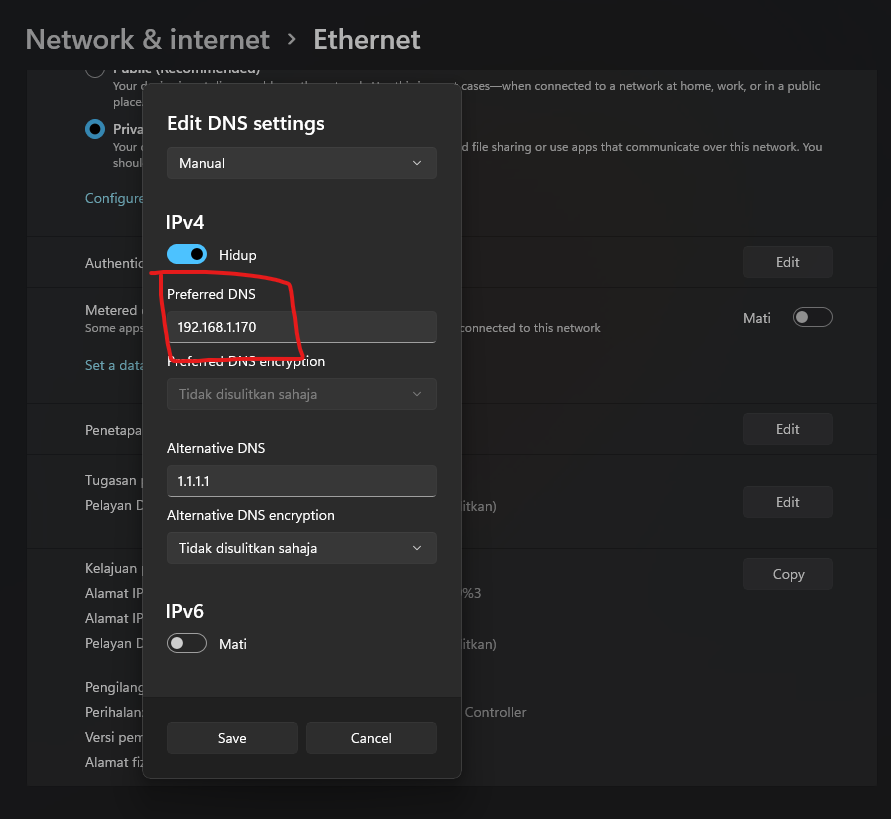
Task: Go back to Network & internet breadcrumb
Action: [147, 40]
